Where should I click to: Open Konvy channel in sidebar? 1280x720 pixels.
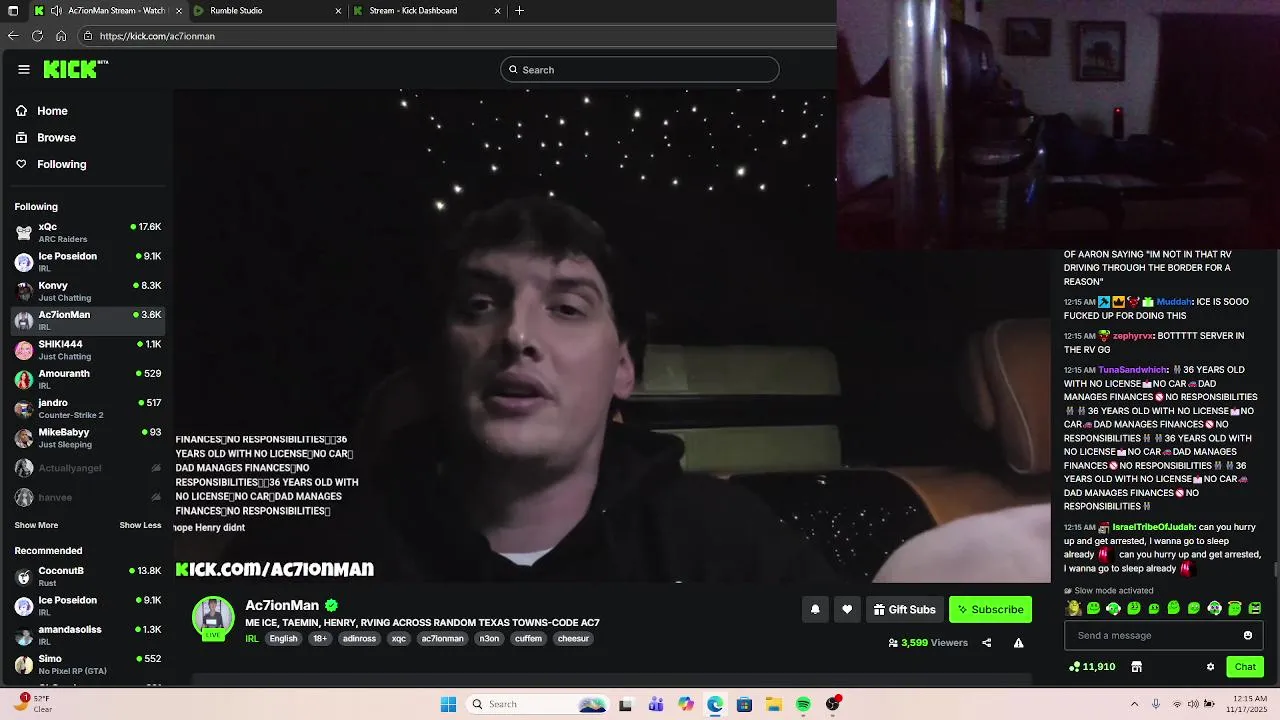point(88,291)
